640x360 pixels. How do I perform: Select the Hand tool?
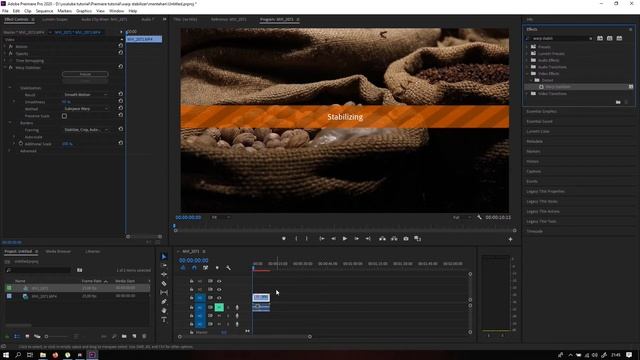[x=164, y=311]
